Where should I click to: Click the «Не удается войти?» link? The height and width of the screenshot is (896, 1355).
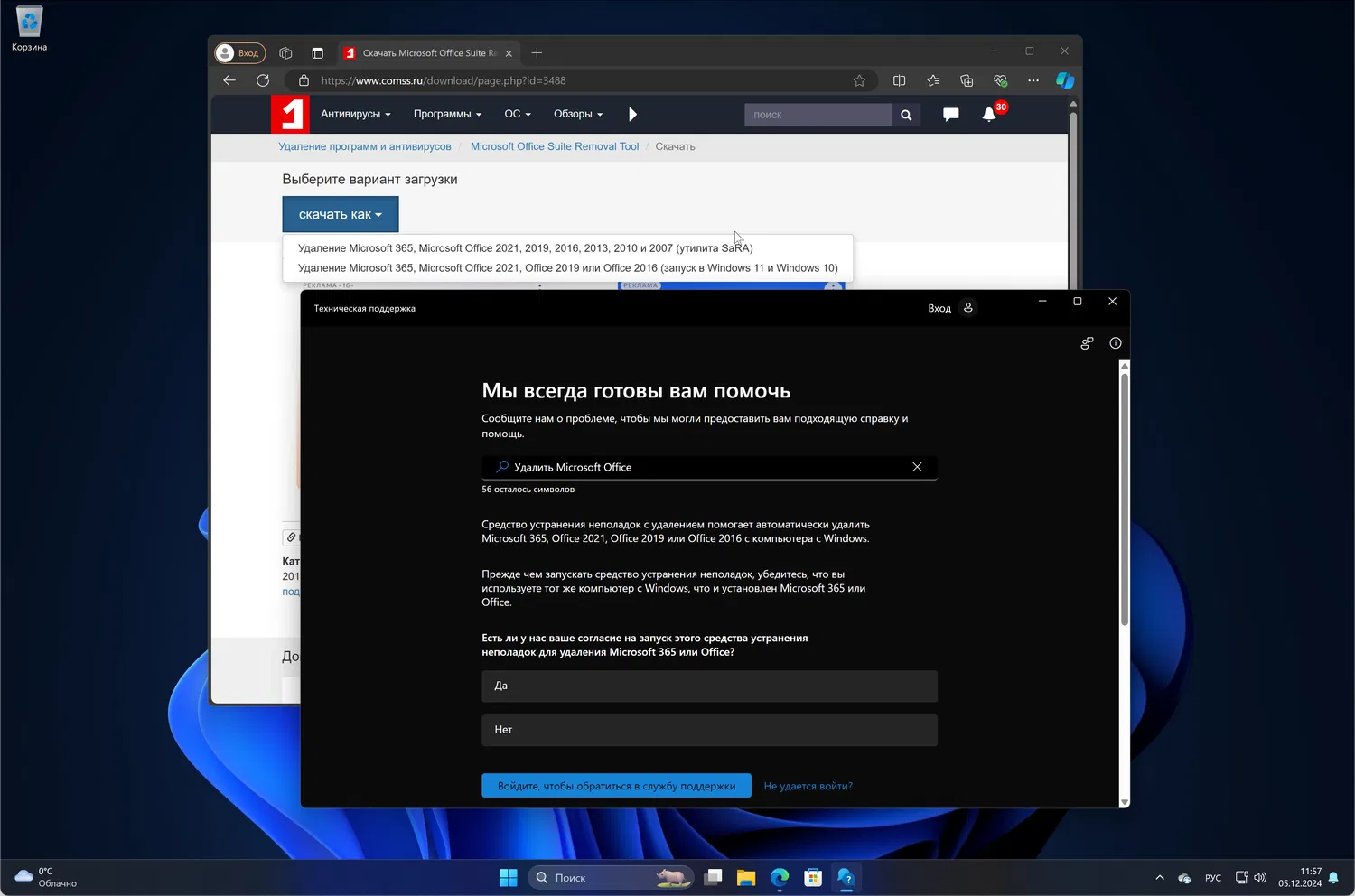808,787
